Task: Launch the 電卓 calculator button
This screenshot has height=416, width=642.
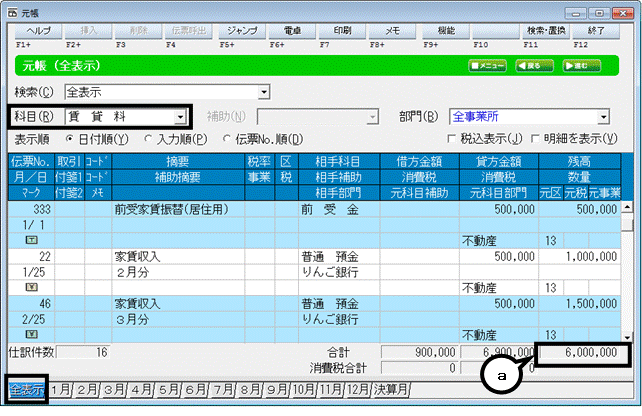Action: [292, 31]
